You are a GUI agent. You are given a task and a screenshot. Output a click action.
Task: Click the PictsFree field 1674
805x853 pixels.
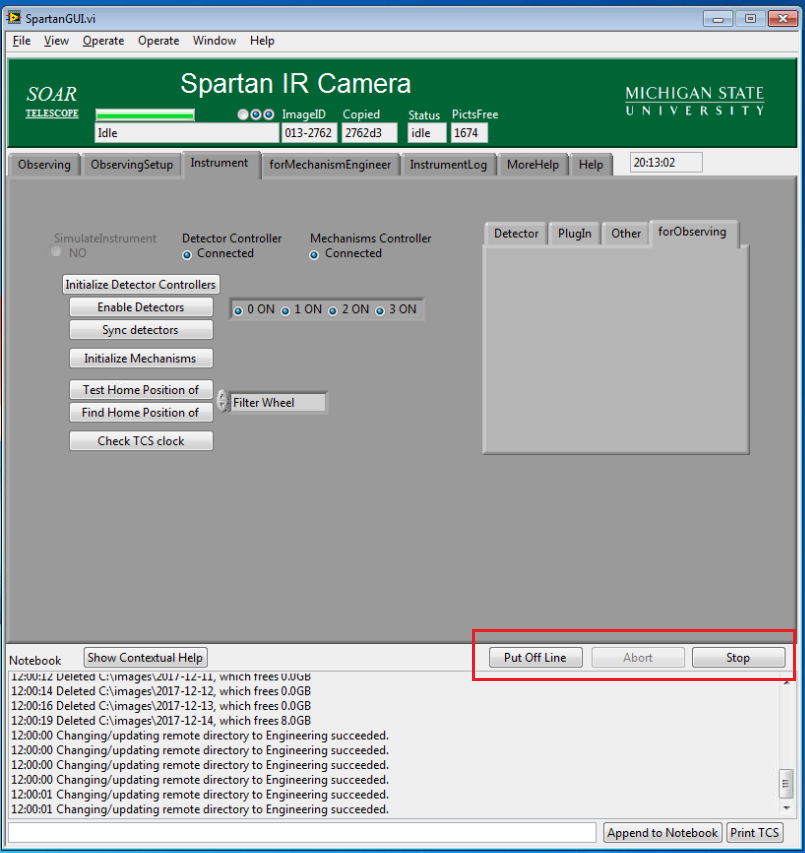click(469, 133)
